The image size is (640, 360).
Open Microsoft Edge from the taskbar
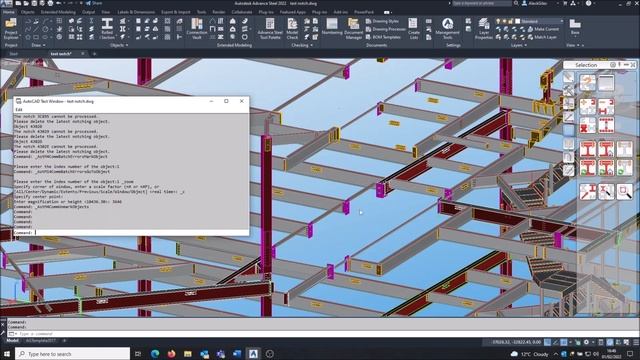pos(155,354)
